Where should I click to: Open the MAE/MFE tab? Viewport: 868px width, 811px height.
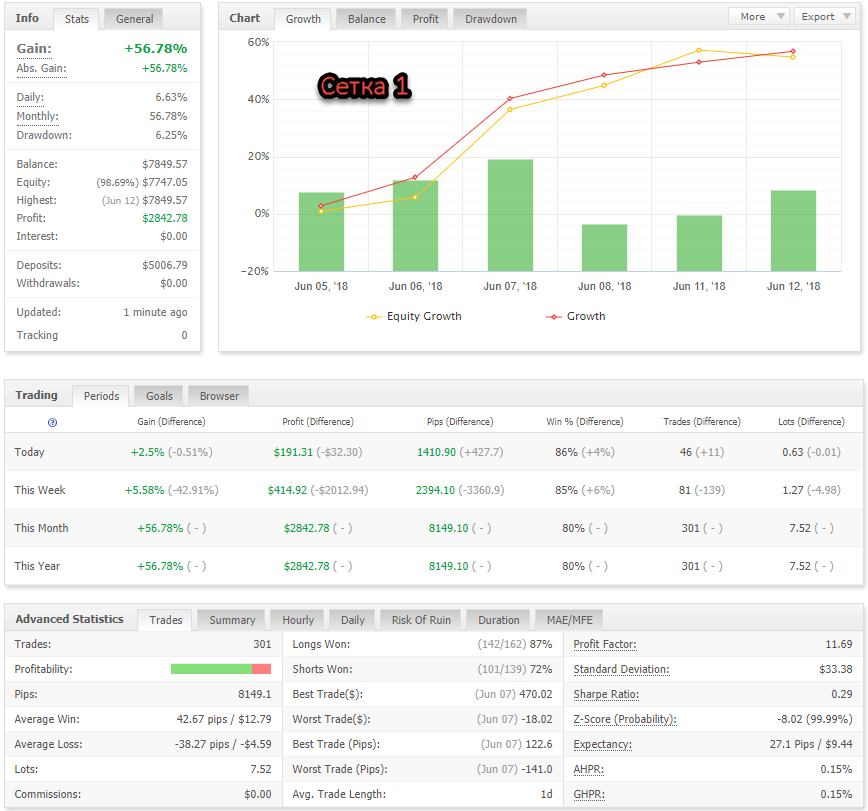pos(570,620)
